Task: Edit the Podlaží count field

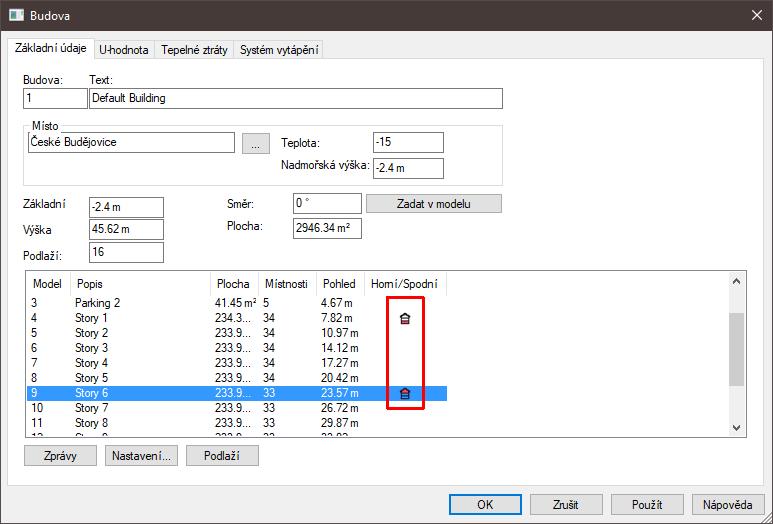Action: (x=126, y=252)
